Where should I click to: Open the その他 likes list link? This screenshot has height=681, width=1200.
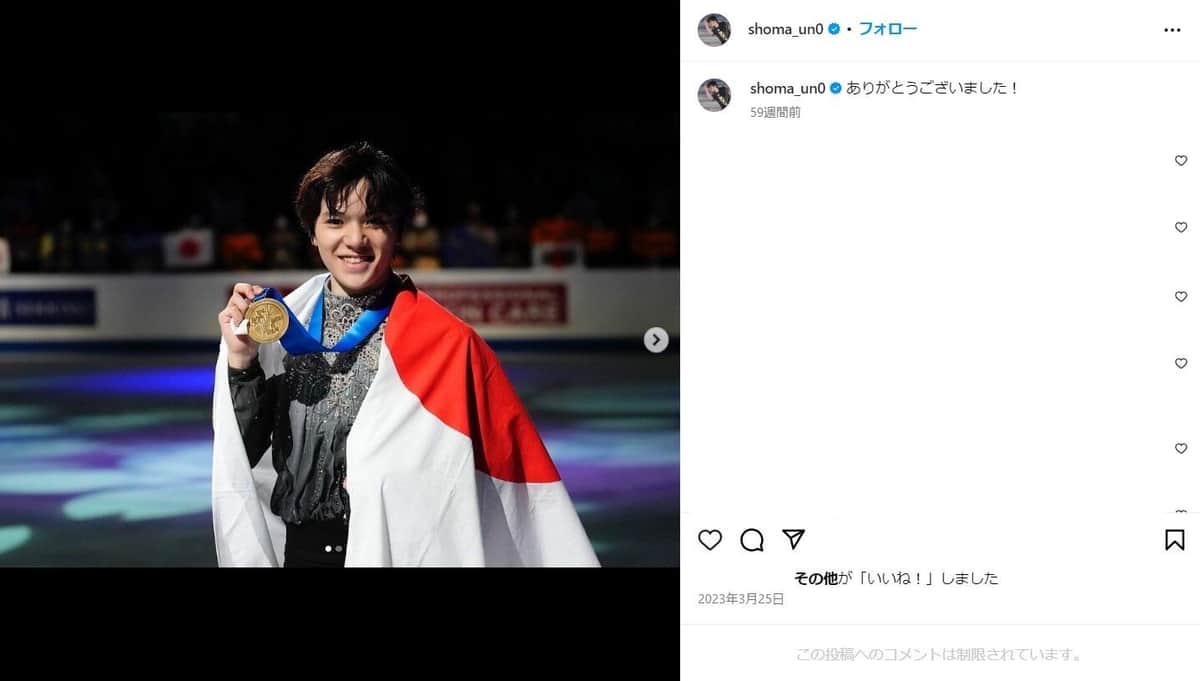pyautogui.click(x=815, y=578)
